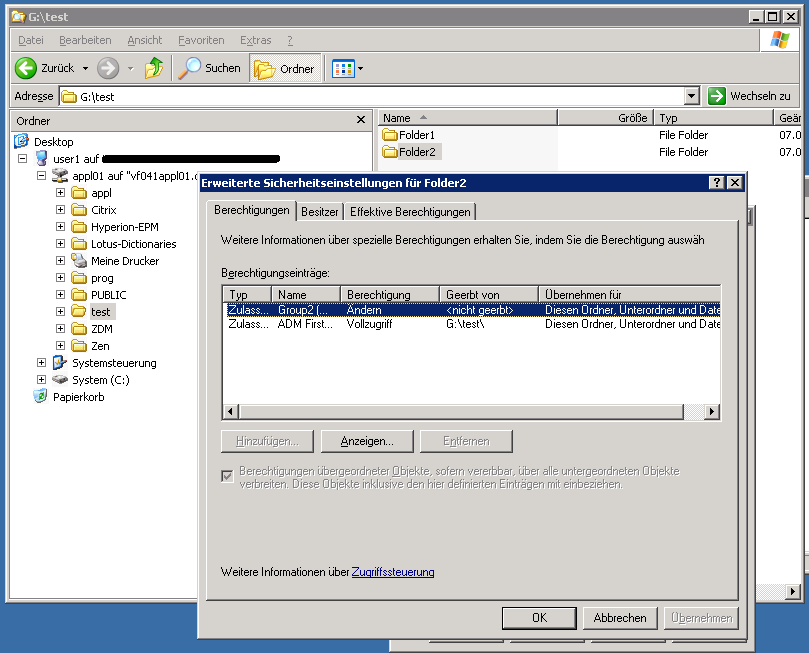
Task: Click the Anzeigen... button
Action: point(367,441)
